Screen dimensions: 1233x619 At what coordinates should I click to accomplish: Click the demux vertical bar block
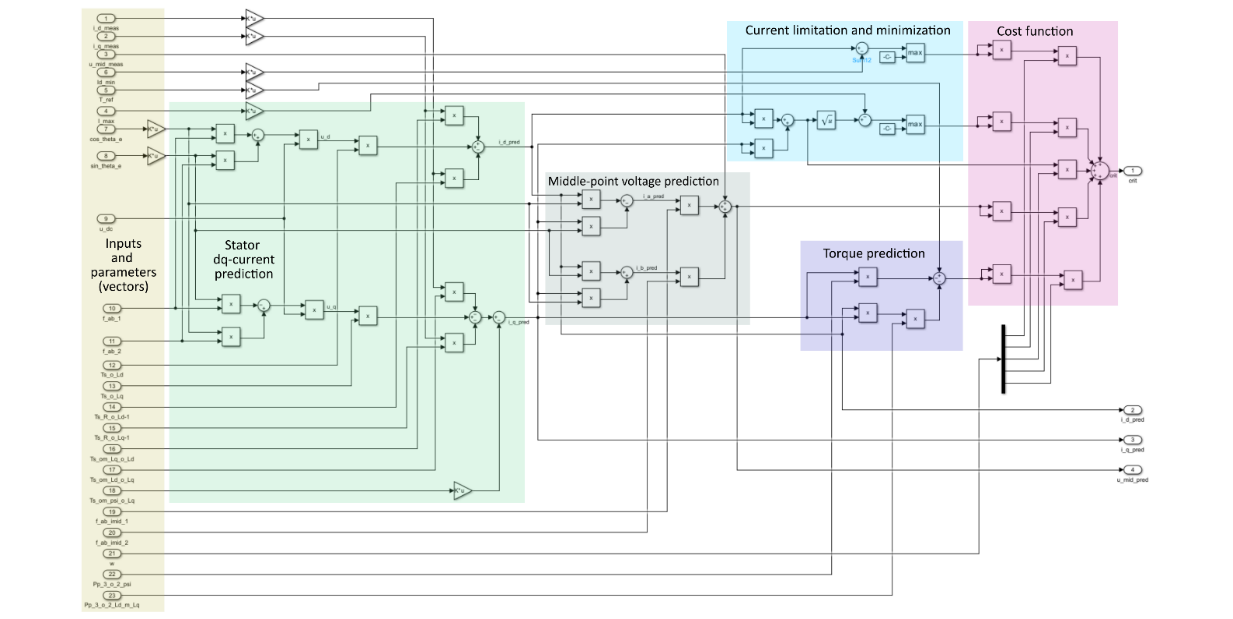pos(1002,359)
